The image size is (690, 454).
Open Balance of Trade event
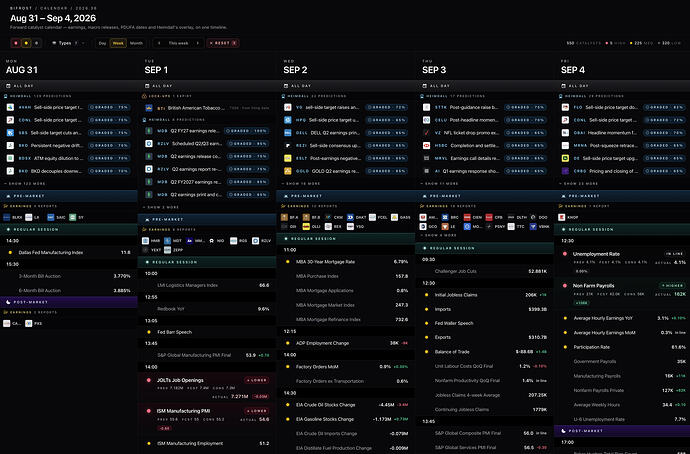[484, 351]
